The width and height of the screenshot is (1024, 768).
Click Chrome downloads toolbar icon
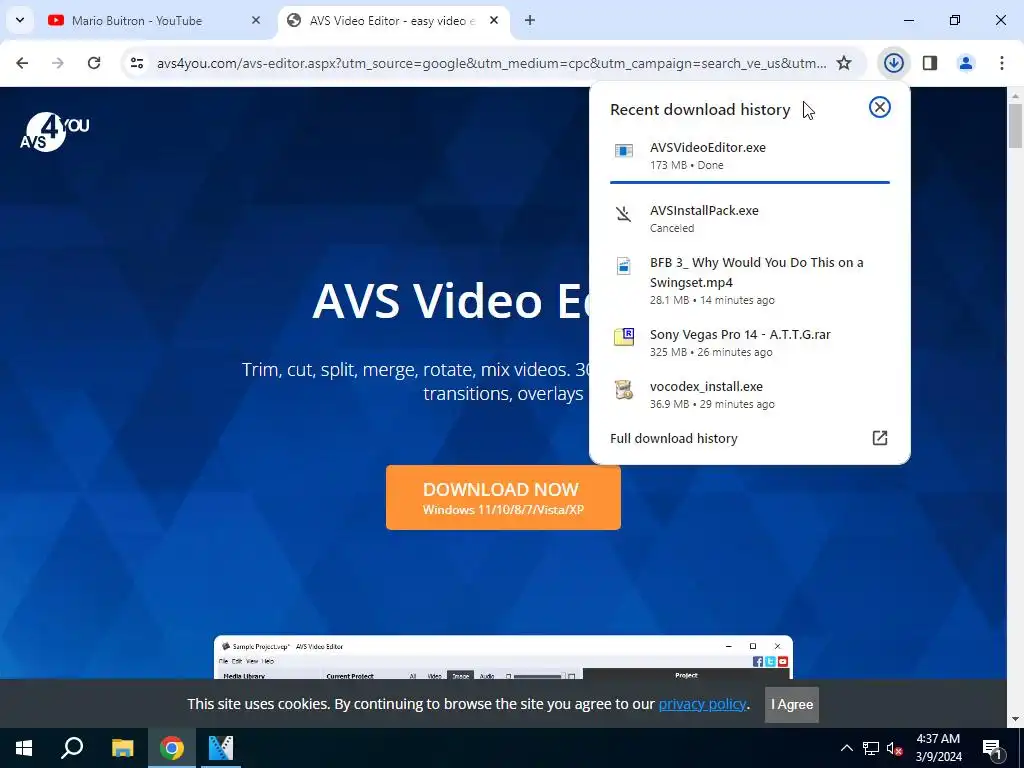pyautogui.click(x=893, y=63)
